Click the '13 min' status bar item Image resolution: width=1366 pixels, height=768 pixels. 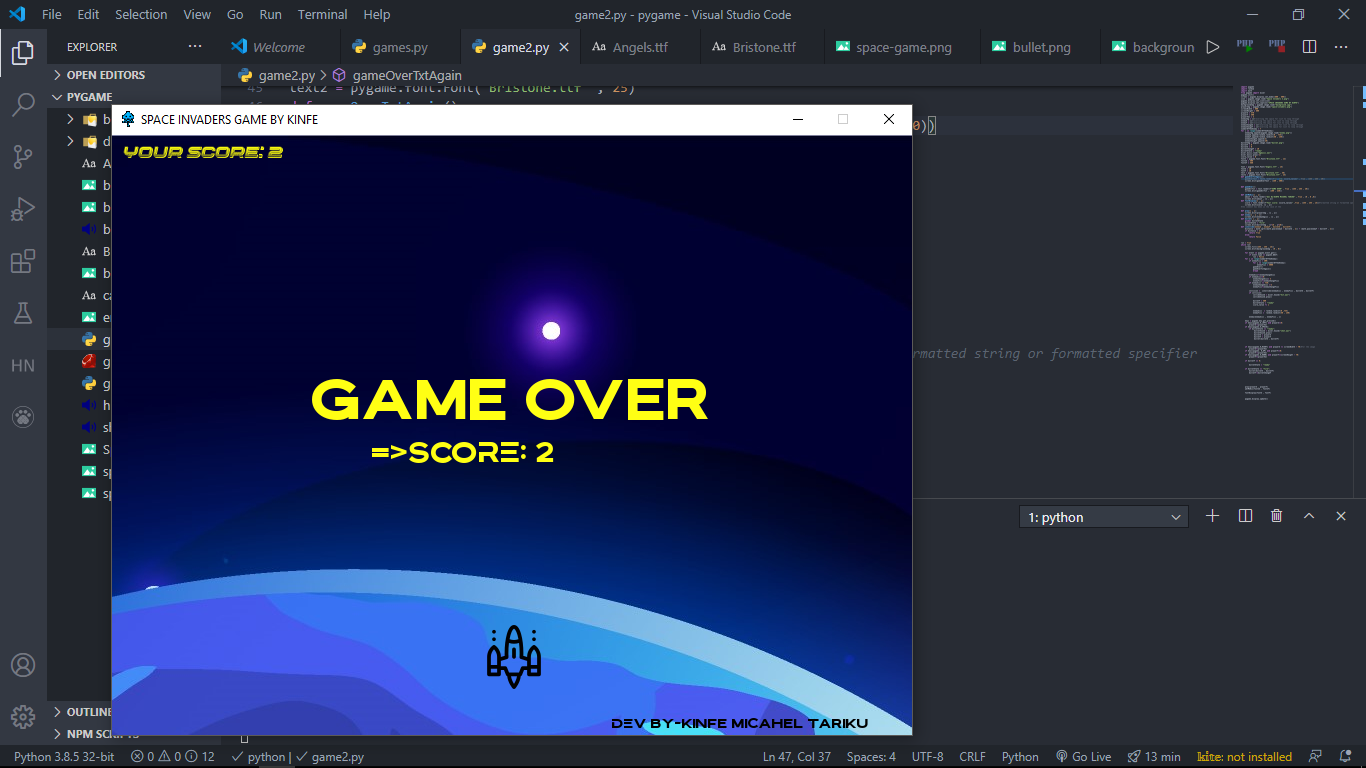[x=1154, y=757]
